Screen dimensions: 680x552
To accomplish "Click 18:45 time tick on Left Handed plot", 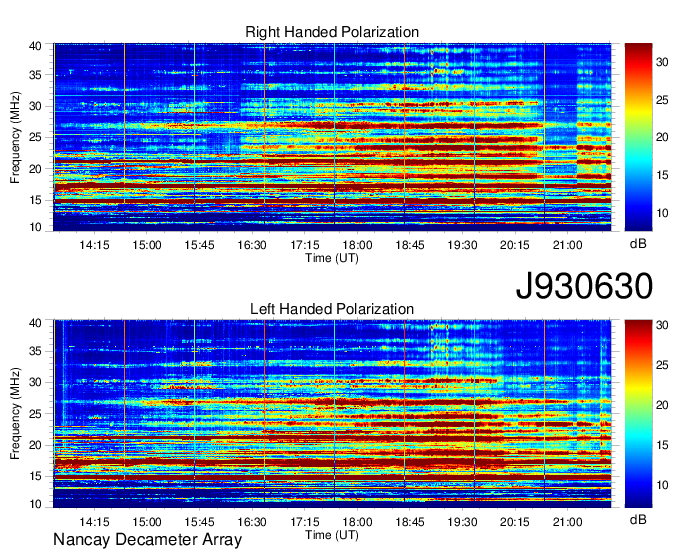I will point(410,522).
